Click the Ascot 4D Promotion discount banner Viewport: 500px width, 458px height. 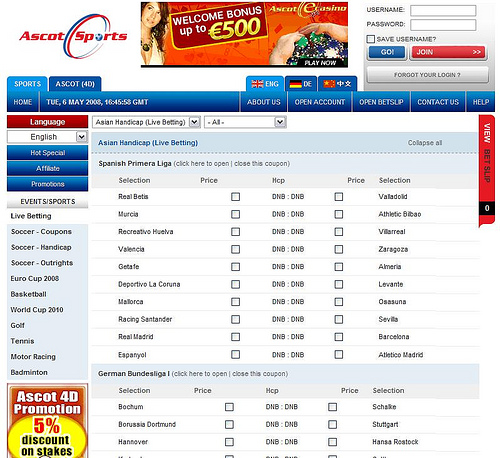coord(47,421)
